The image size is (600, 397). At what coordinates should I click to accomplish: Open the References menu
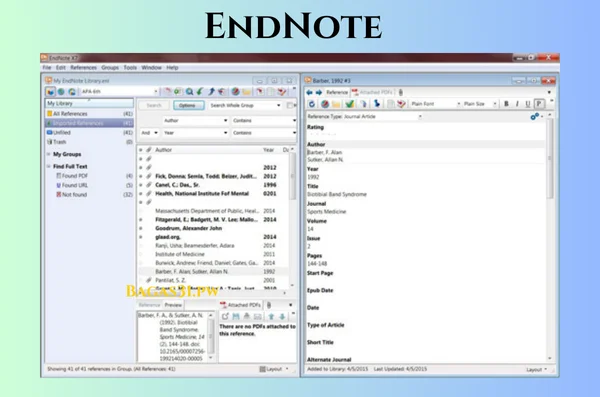coord(83,68)
